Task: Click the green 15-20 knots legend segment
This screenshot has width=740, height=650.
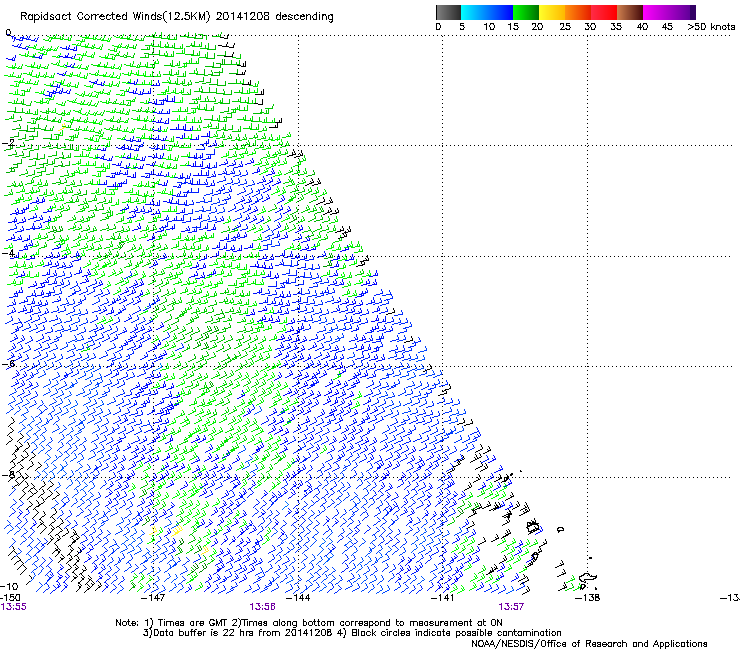Action: 526,12
